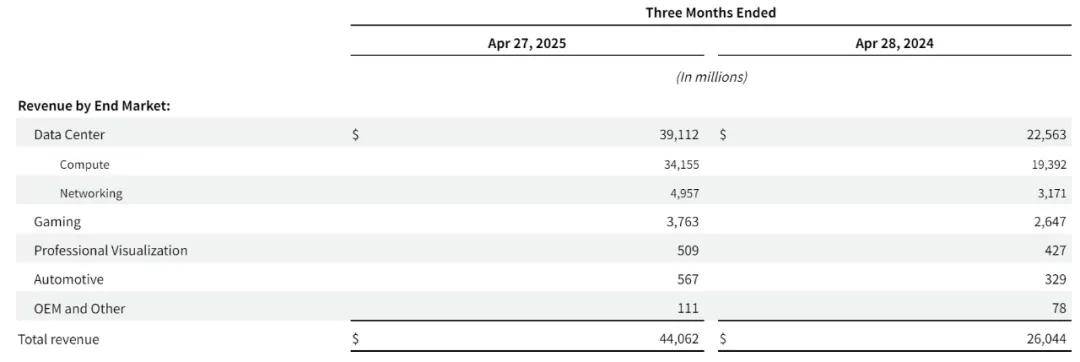Select the 44,062 total revenue value
This screenshot has height=362, width=1080.
click(x=678, y=339)
